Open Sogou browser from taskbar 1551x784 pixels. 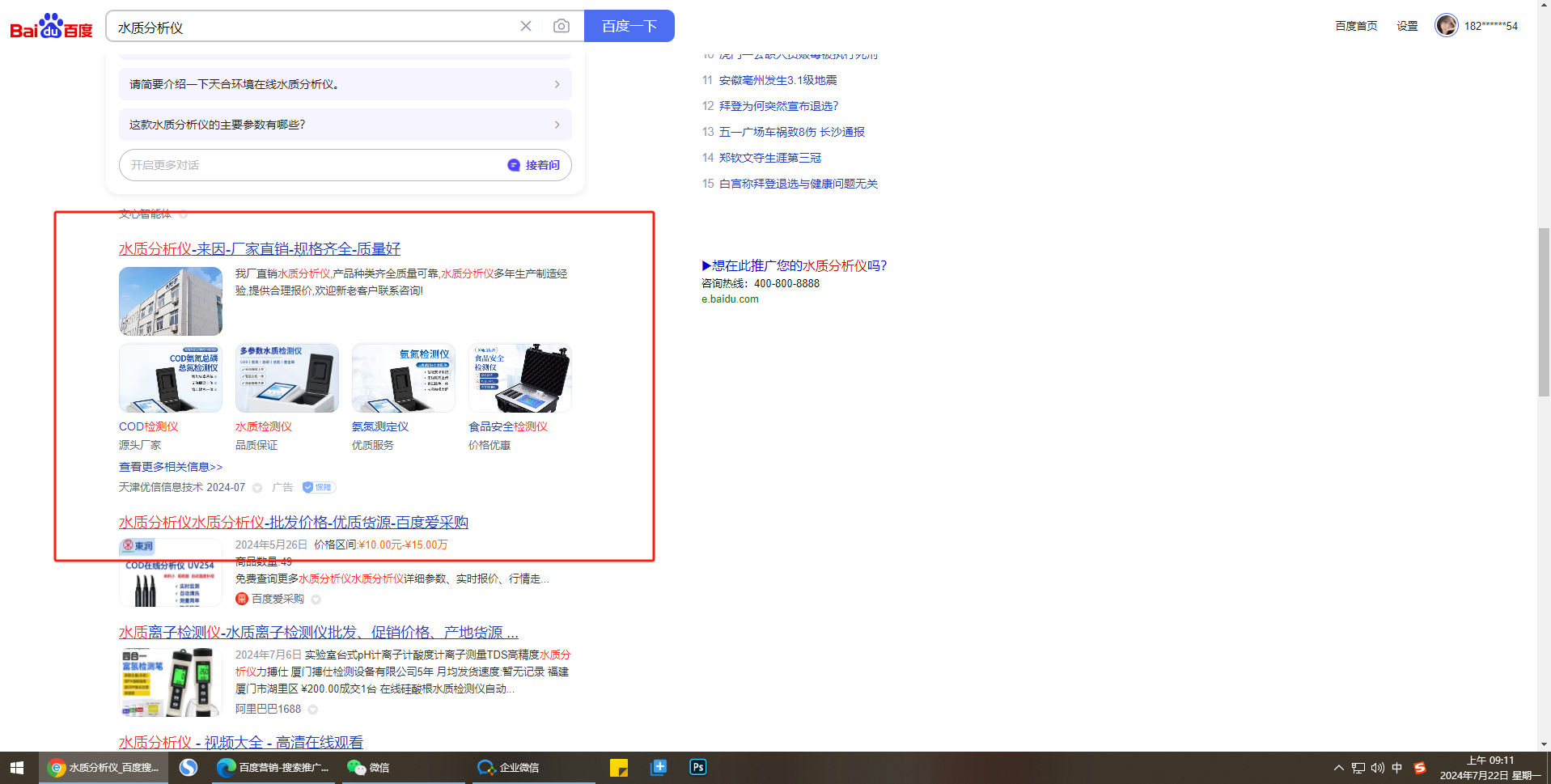click(x=189, y=768)
